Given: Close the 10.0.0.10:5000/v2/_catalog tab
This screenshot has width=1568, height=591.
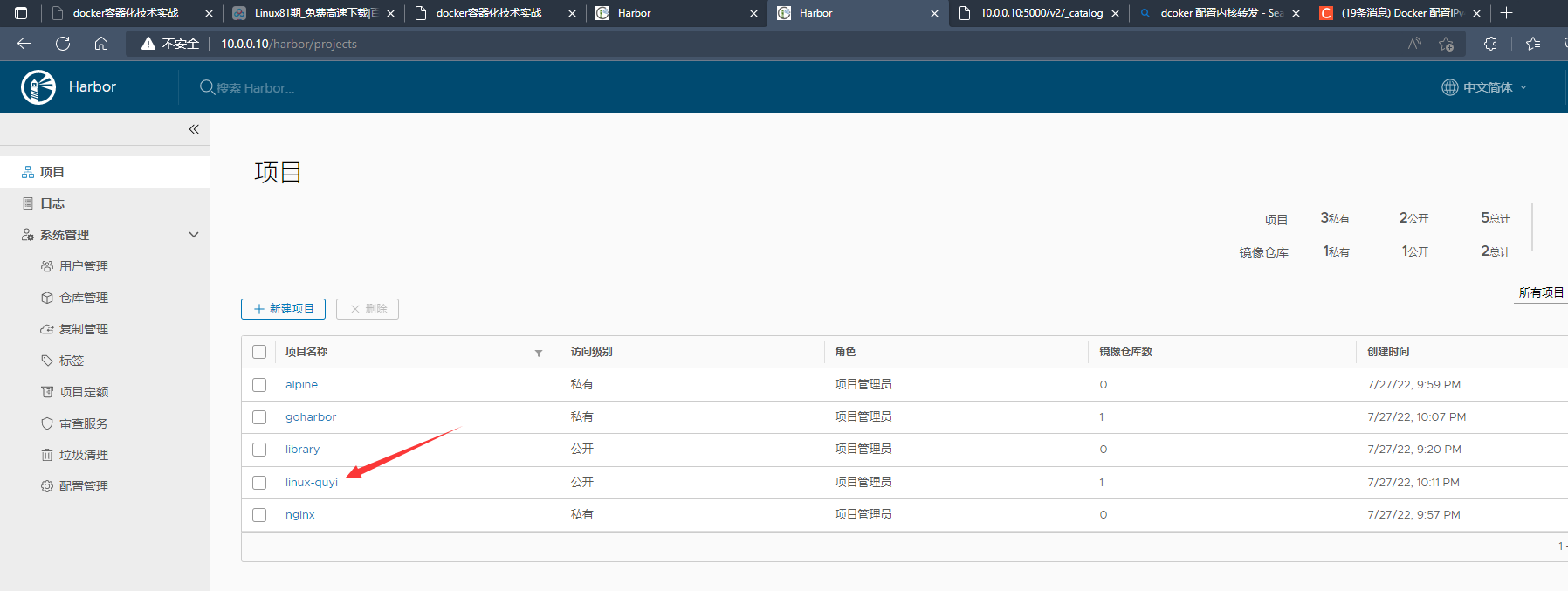Looking at the screenshot, I should pyautogui.click(x=1115, y=13).
